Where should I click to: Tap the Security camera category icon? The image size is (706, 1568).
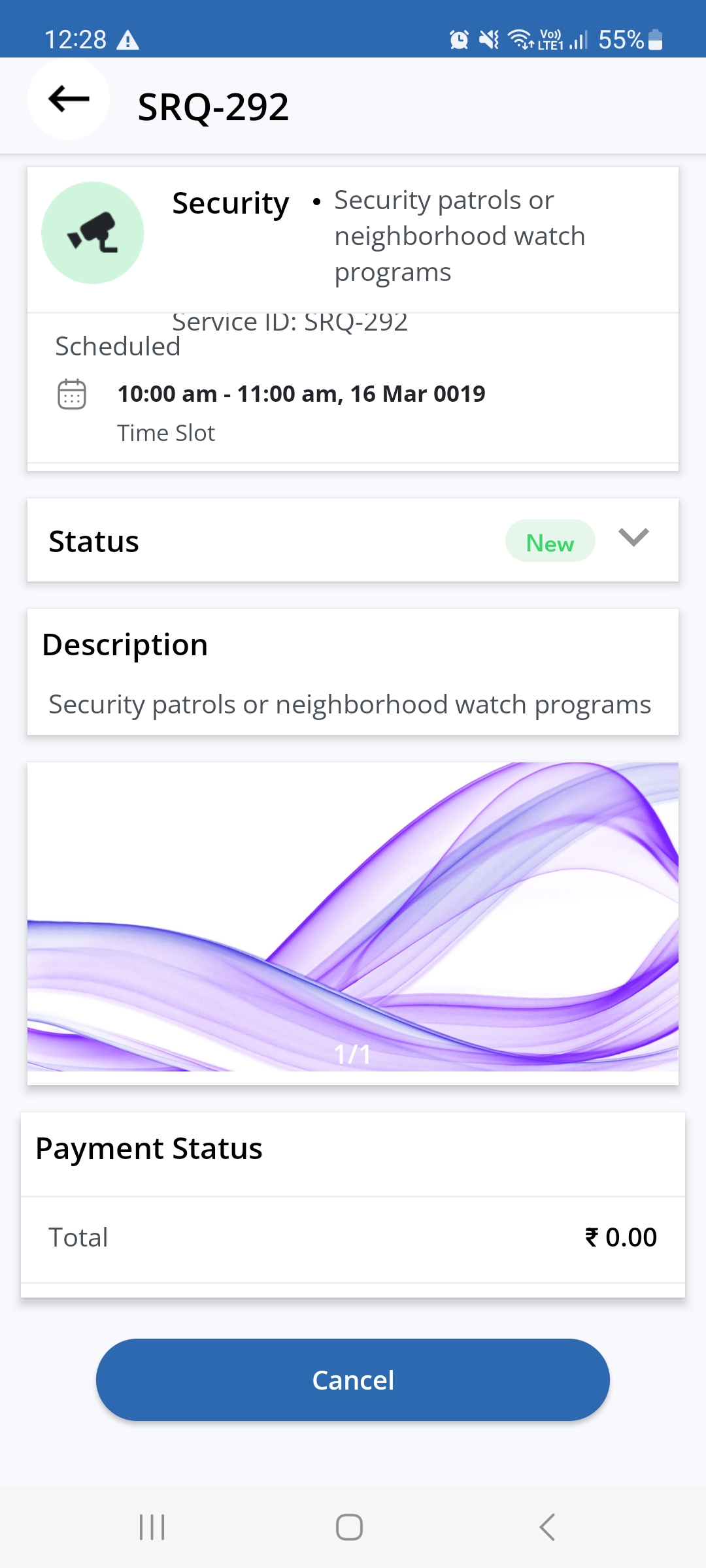click(x=93, y=233)
